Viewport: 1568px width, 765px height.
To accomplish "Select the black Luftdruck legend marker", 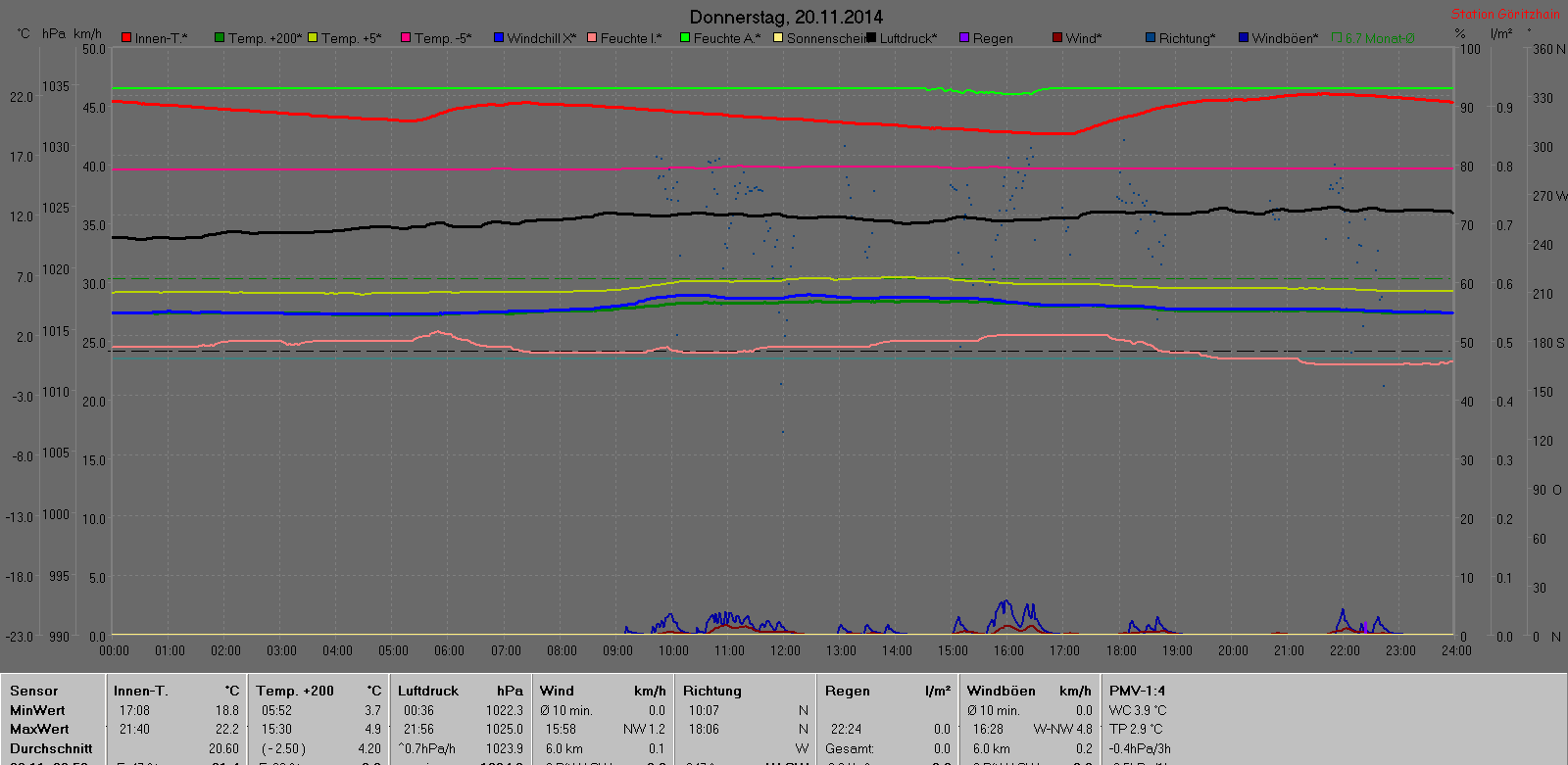I will click(871, 38).
